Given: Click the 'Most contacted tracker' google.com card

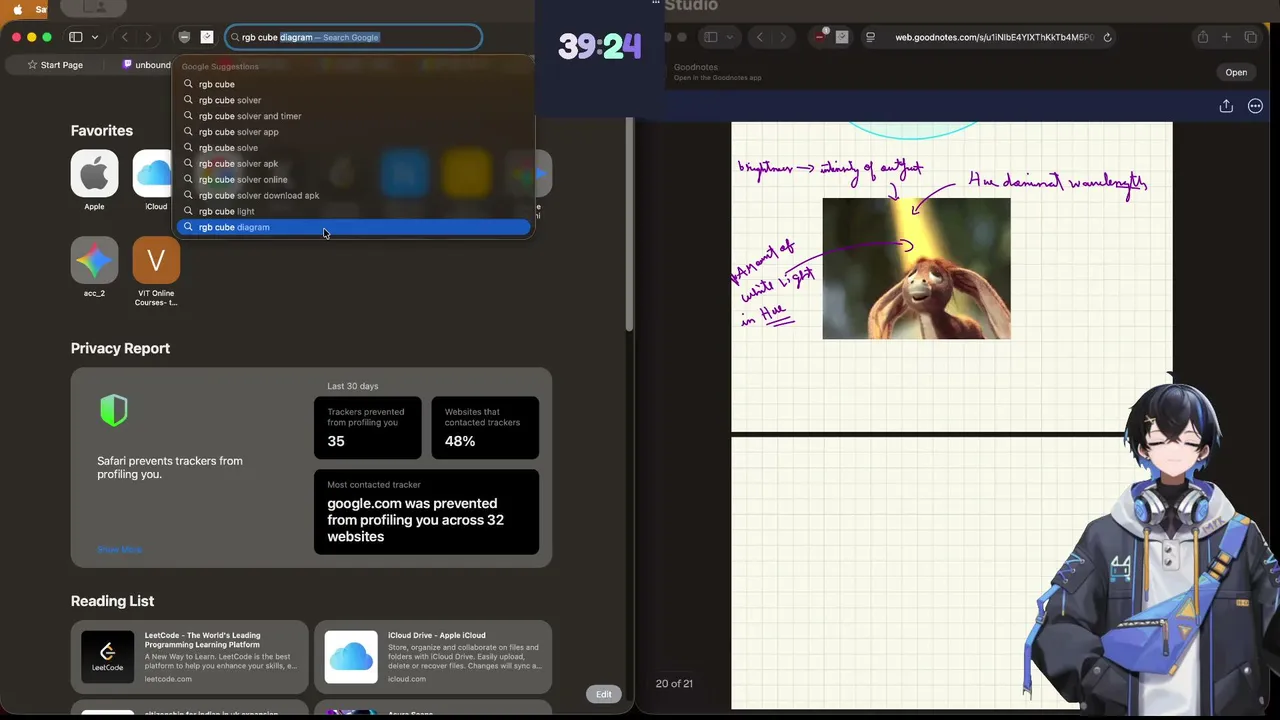Looking at the screenshot, I should pyautogui.click(x=426, y=512).
